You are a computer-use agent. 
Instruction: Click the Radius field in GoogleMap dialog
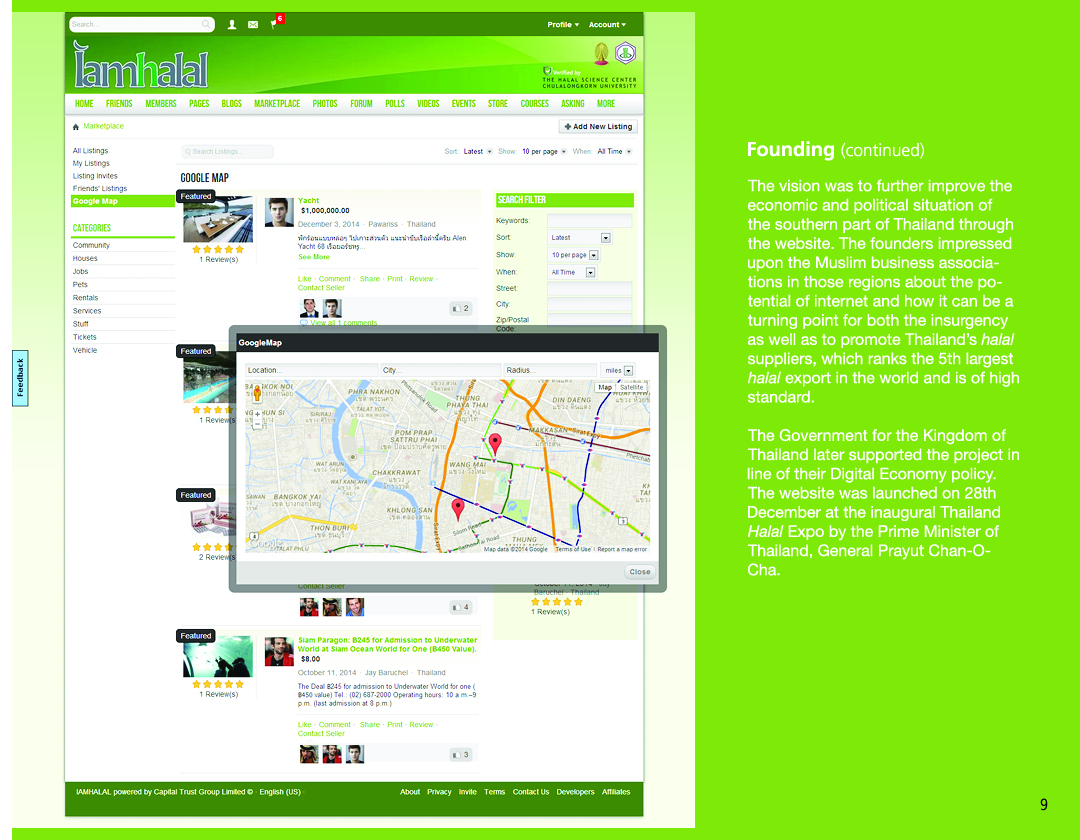(x=550, y=370)
